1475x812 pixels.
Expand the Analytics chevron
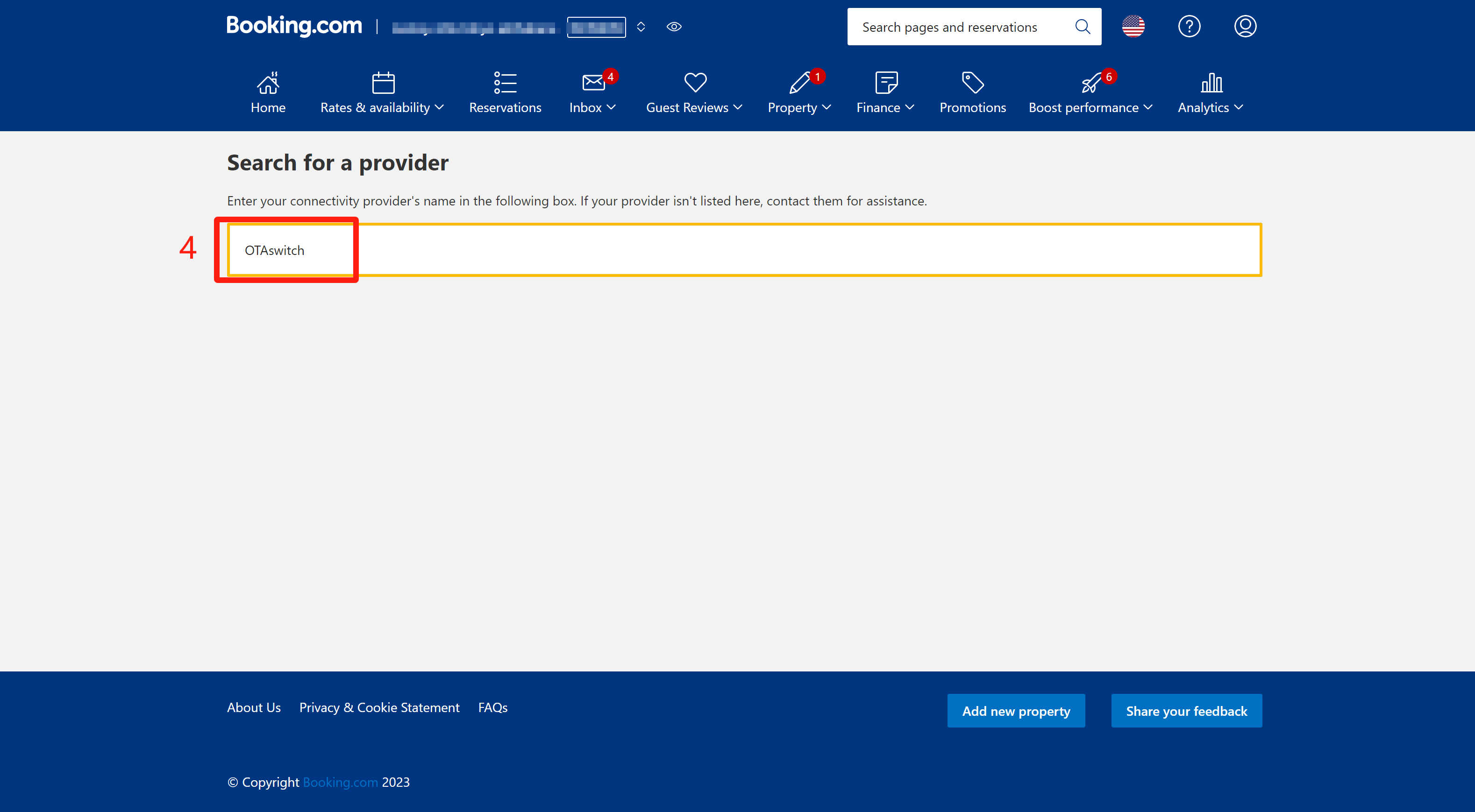tap(1239, 107)
